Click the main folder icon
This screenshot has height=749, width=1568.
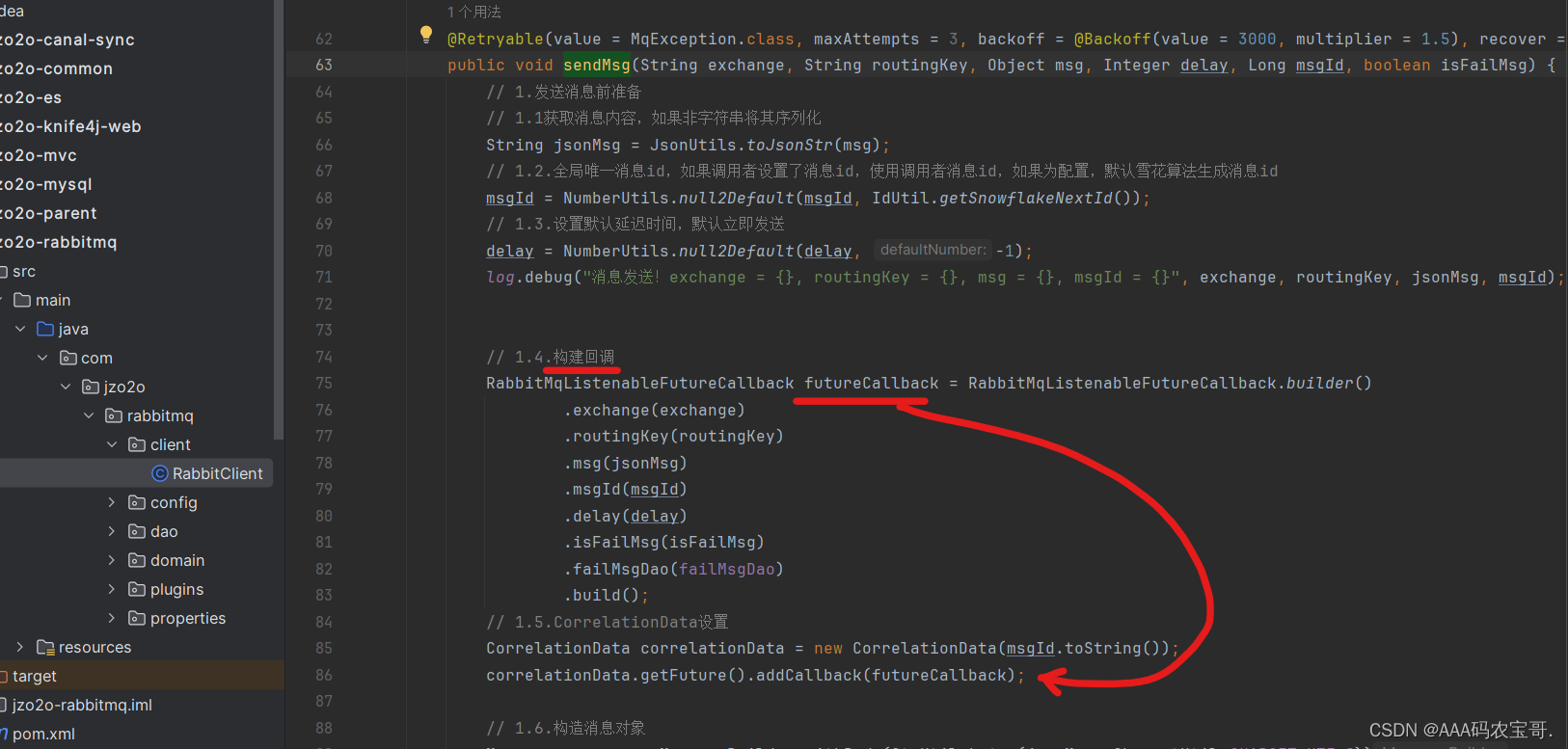(x=22, y=300)
